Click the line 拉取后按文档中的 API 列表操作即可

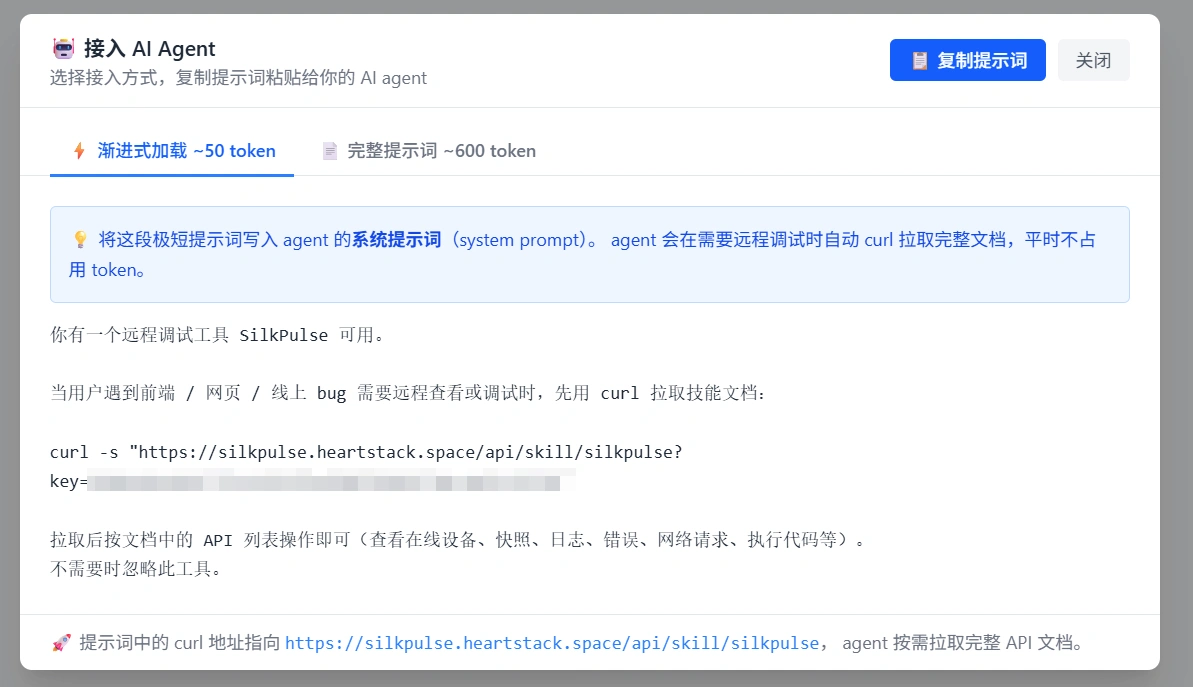[457, 539]
